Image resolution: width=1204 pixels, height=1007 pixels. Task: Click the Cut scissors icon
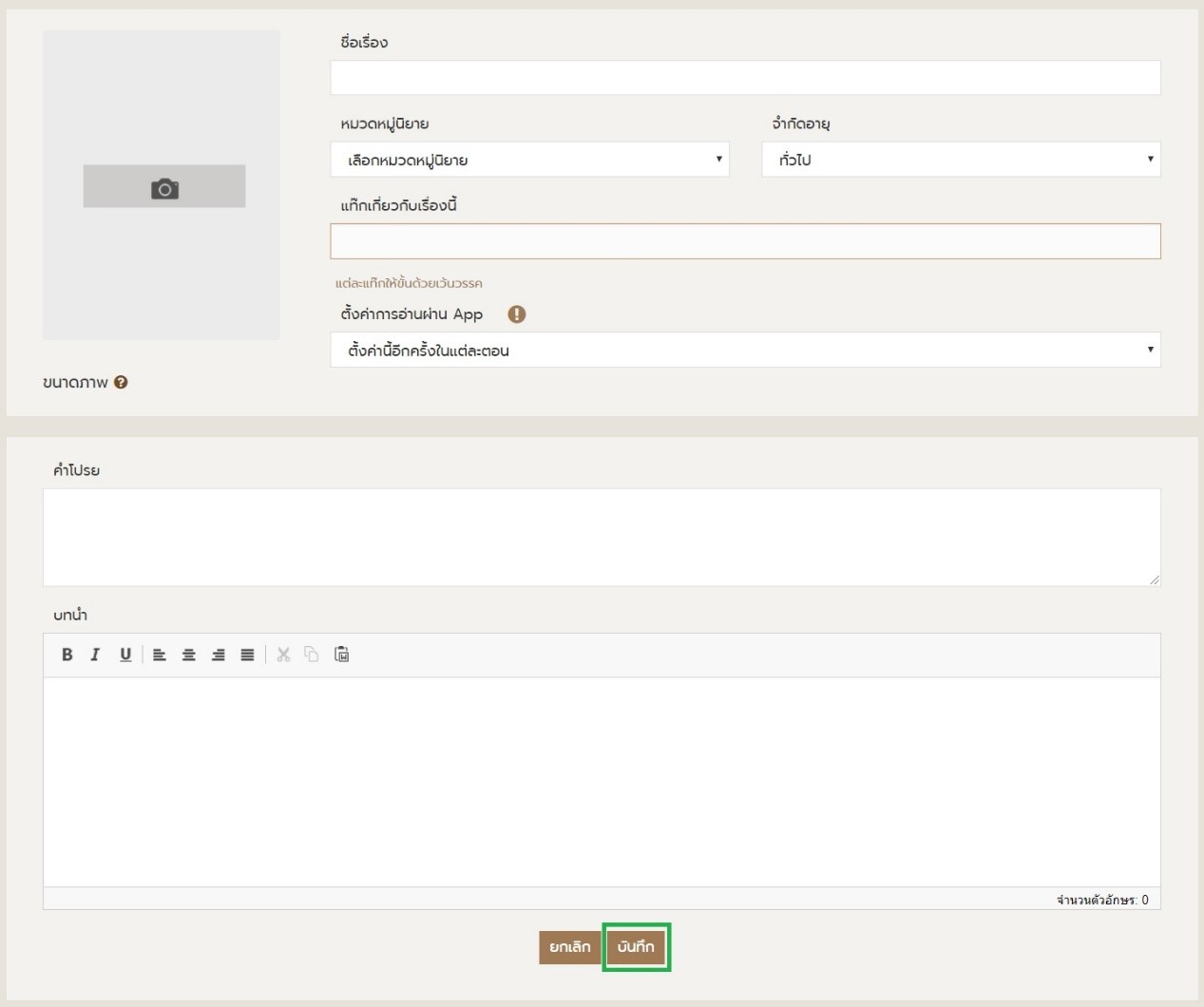[x=283, y=655]
